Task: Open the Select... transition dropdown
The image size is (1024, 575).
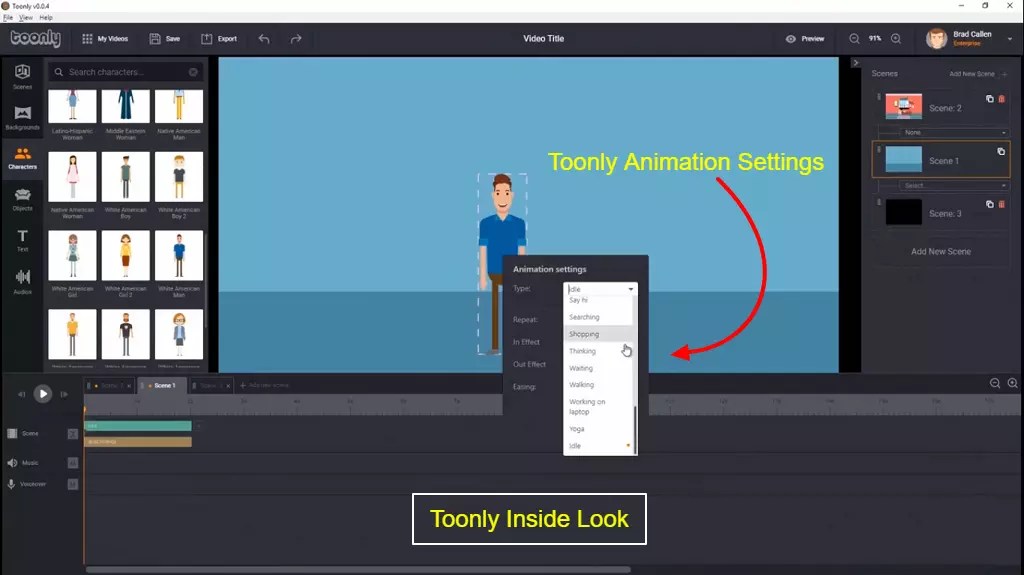Action: (x=954, y=186)
